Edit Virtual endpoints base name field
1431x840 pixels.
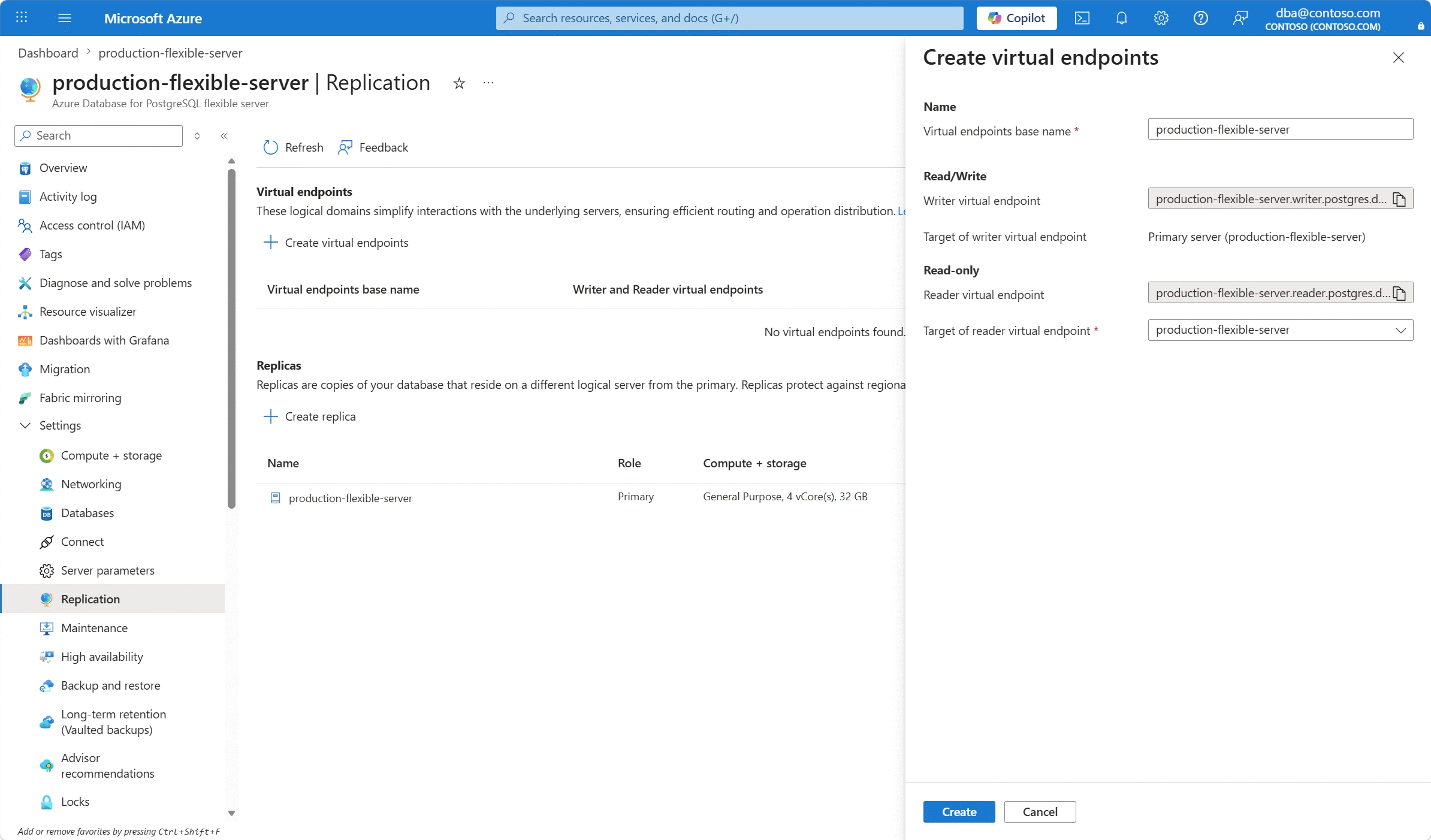coord(1281,129)
